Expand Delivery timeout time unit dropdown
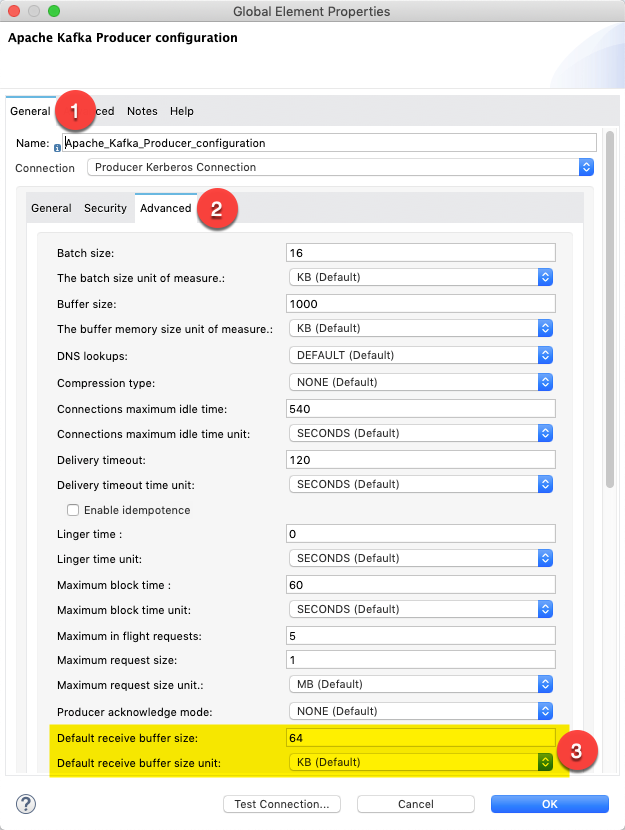The image size is (625, 830). coord(421,484)
